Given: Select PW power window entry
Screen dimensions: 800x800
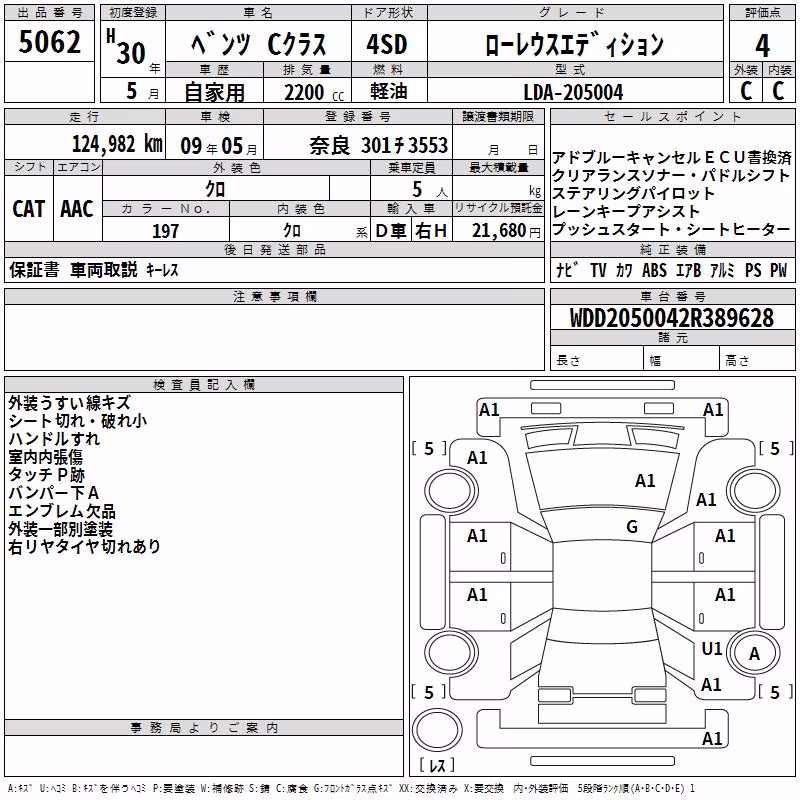Looking at the screenshot, I should coord(779,270).
